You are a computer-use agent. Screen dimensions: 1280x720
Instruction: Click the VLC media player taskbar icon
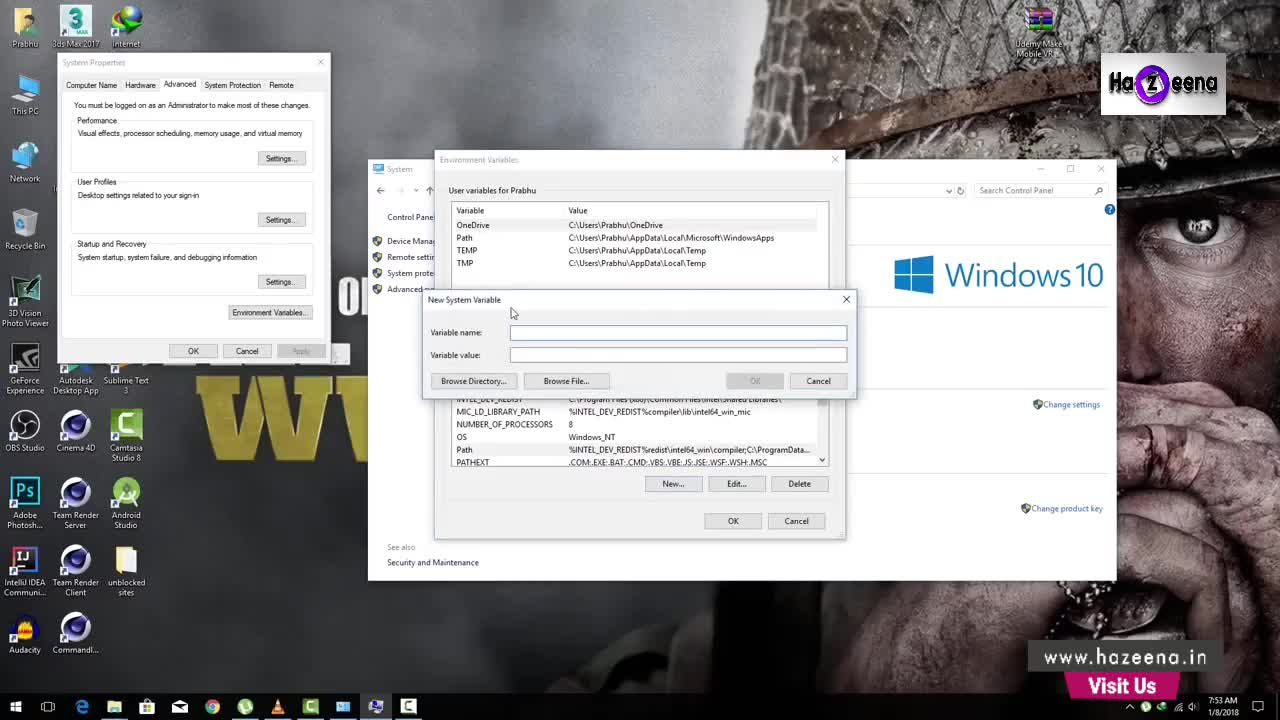coord(277,707)
